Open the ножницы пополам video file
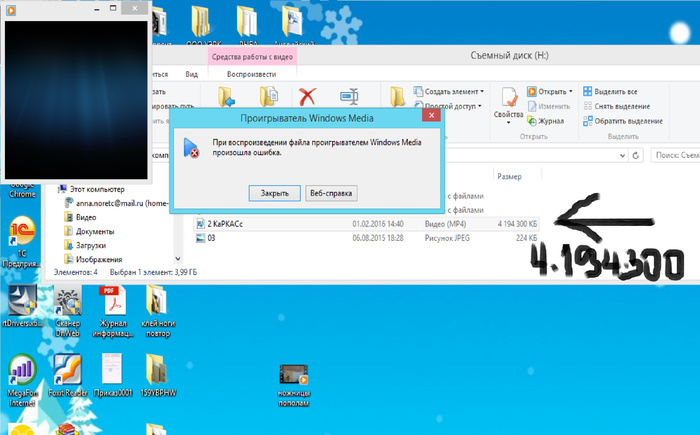The image size is (700, 435). [x=293, y=385]
